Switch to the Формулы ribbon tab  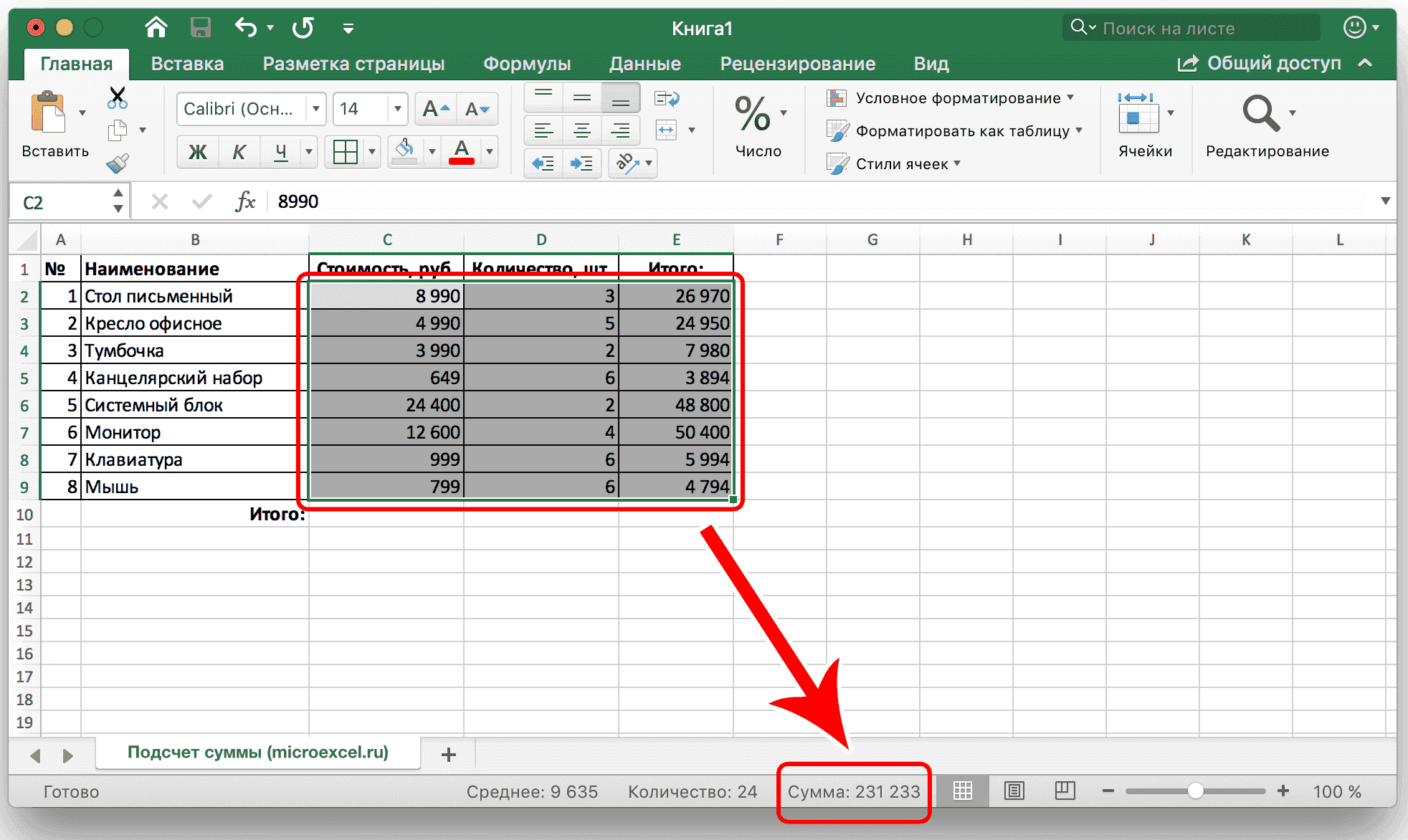click(526, 64)
